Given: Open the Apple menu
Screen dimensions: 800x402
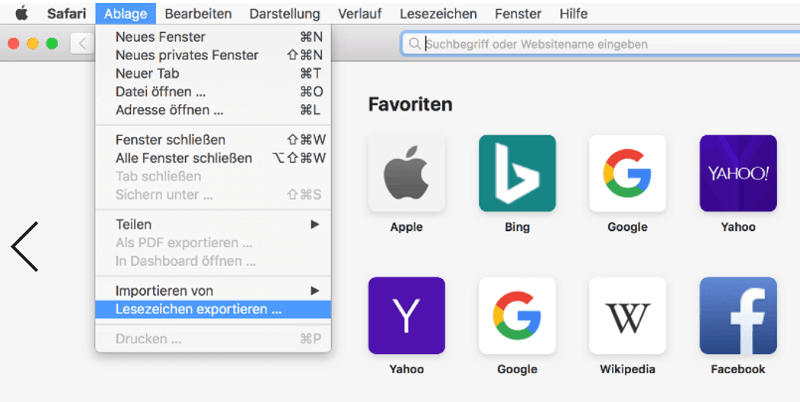Looking at the screenshot, I should click(21, 13).
